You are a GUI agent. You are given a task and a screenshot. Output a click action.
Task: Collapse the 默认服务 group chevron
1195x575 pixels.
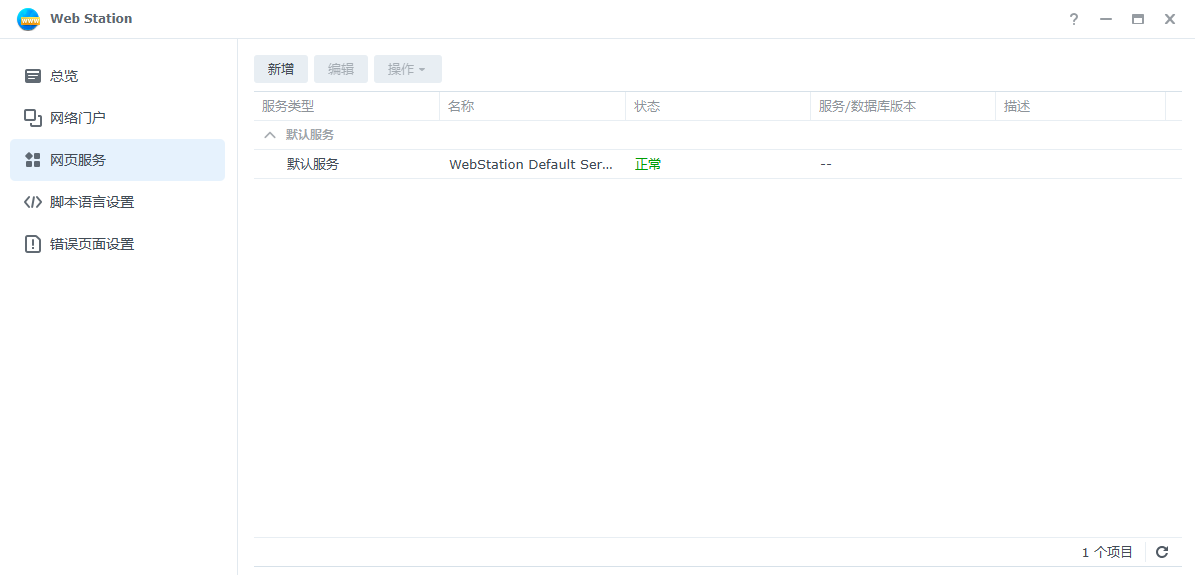pyautogui.click(x=269, y=135)
